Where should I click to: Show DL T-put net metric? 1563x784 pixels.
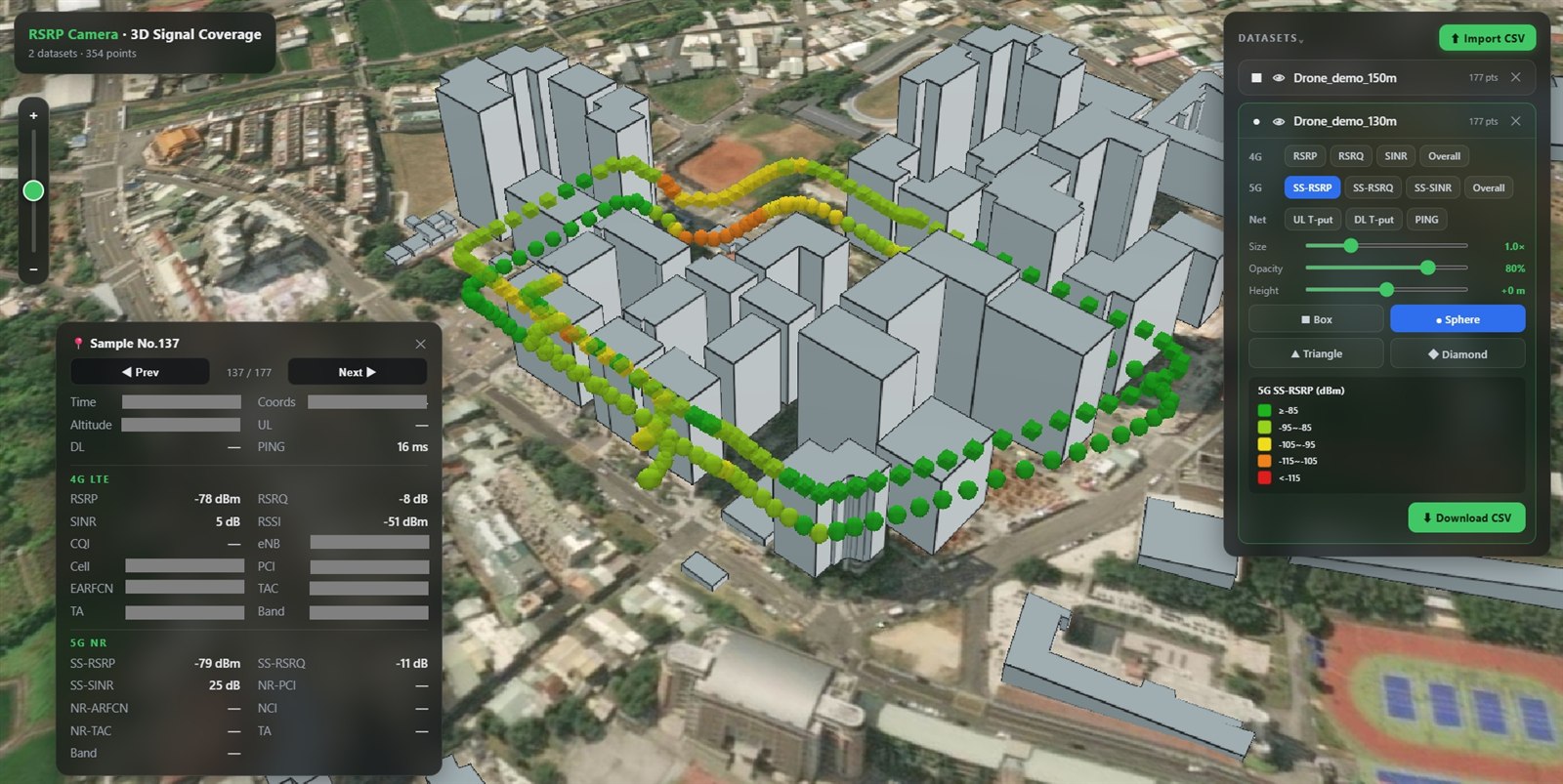coord(1373,220)
